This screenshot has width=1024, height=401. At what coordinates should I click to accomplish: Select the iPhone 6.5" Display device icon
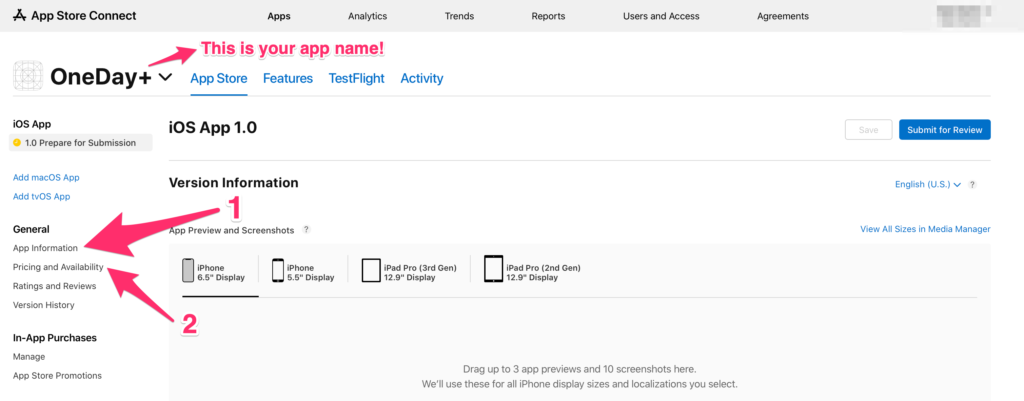click(188, 270)
